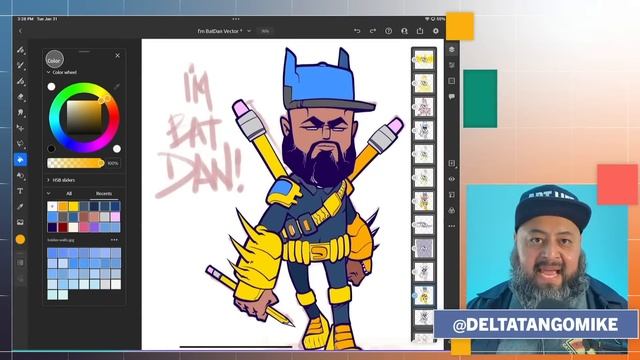Click the blend circles icon in right taskbar
This screenshot has height=360, width=640.
452,211
